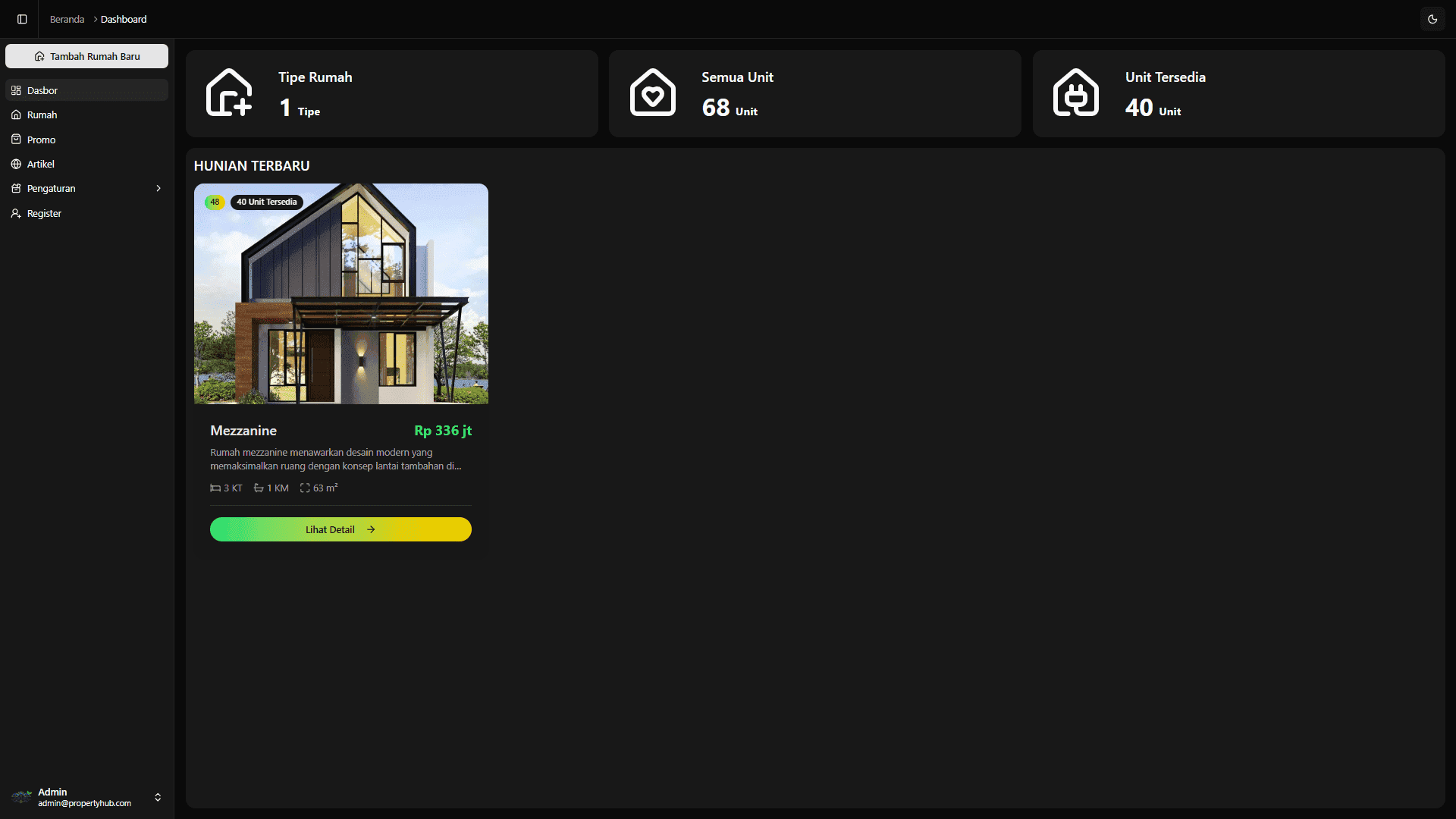Click the Pengaturan settings icon
Image resolution: width=1456 pixels, height=819 pixels.
pos(16,188)
